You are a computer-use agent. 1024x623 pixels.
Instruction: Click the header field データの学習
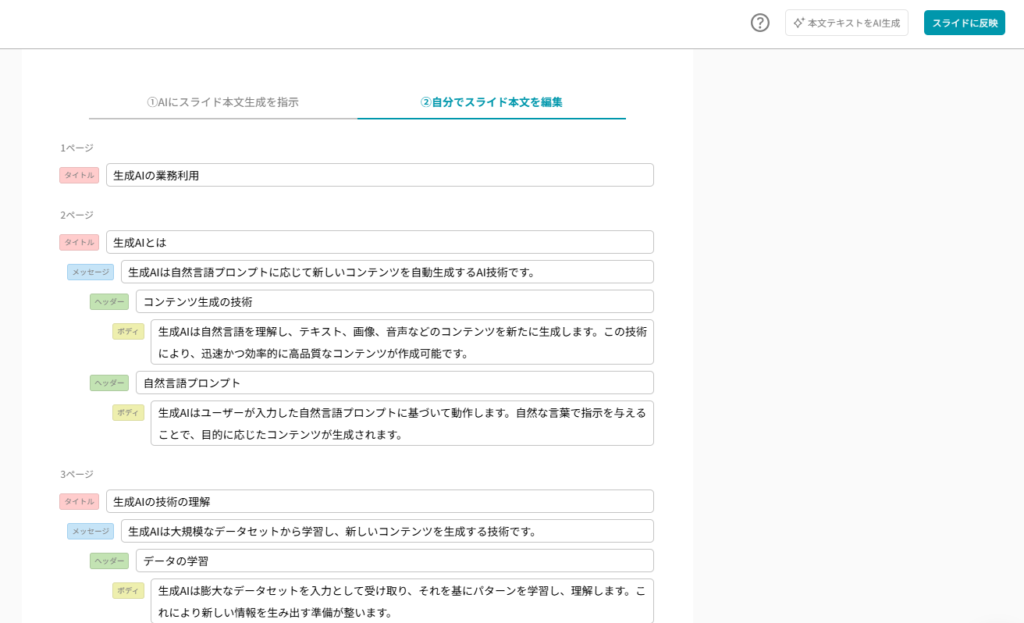[x=394, y=561]
